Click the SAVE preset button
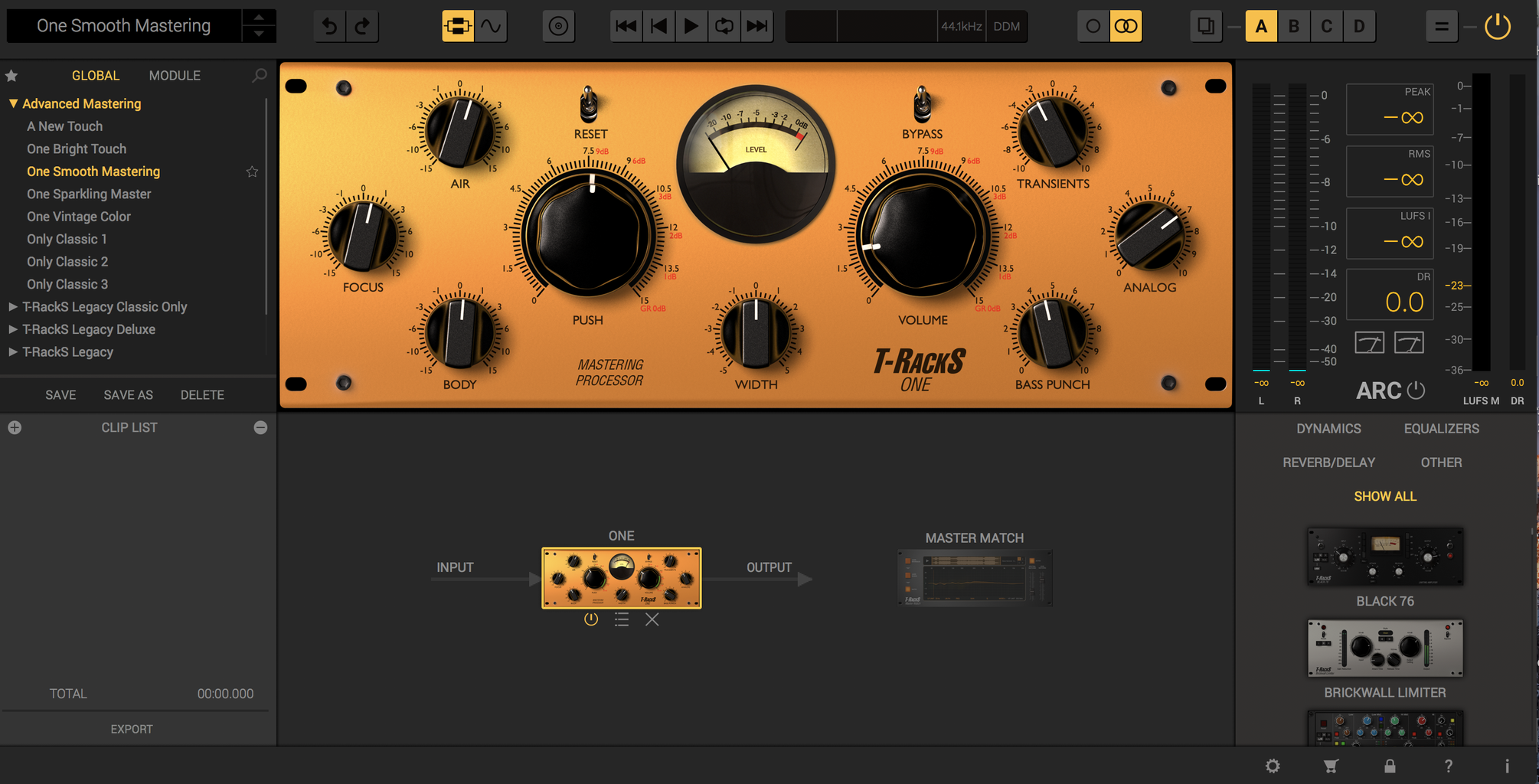Viewport: 1539px width, 784px height. tap(60, 395)
